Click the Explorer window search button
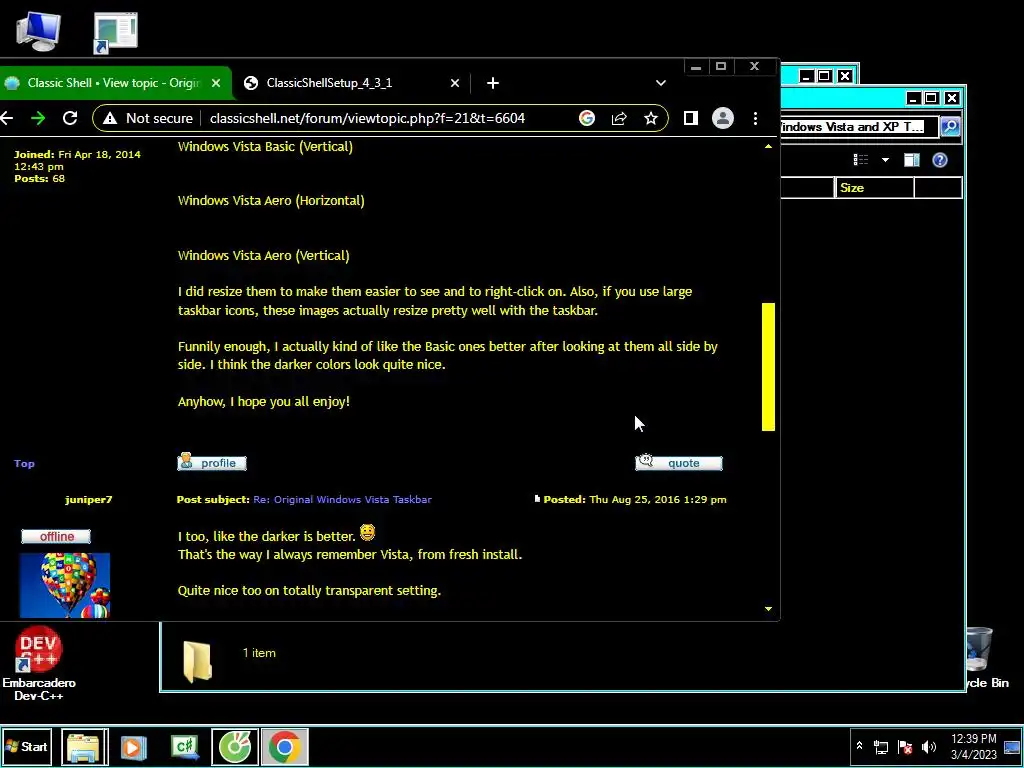1024x768 pixels. coord(950,126)
